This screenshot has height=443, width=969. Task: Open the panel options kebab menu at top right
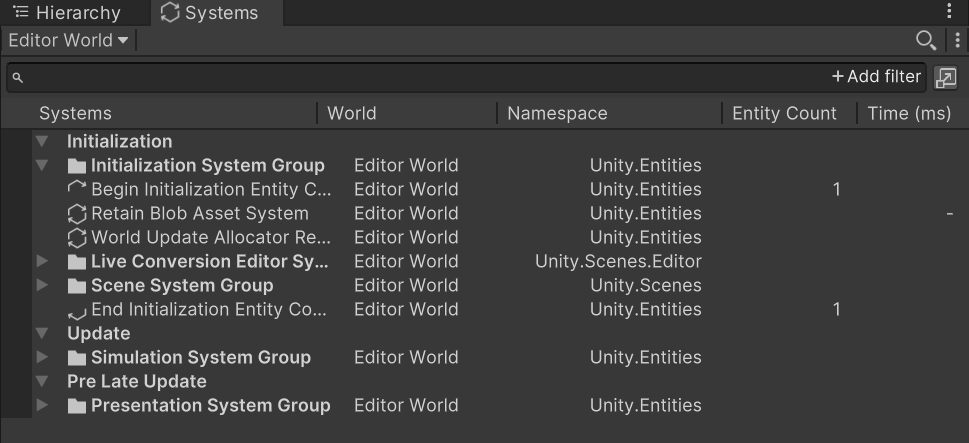949,11
